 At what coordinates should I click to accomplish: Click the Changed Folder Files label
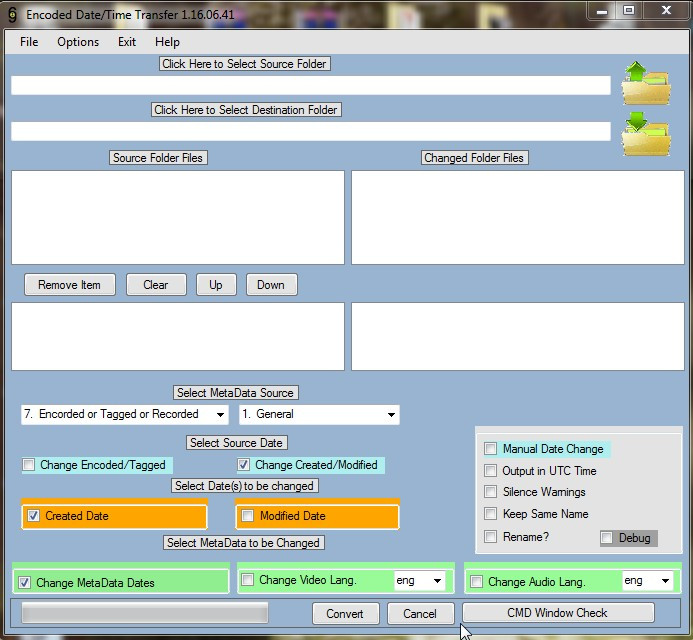pyautogui.click(x=474, y=158)
